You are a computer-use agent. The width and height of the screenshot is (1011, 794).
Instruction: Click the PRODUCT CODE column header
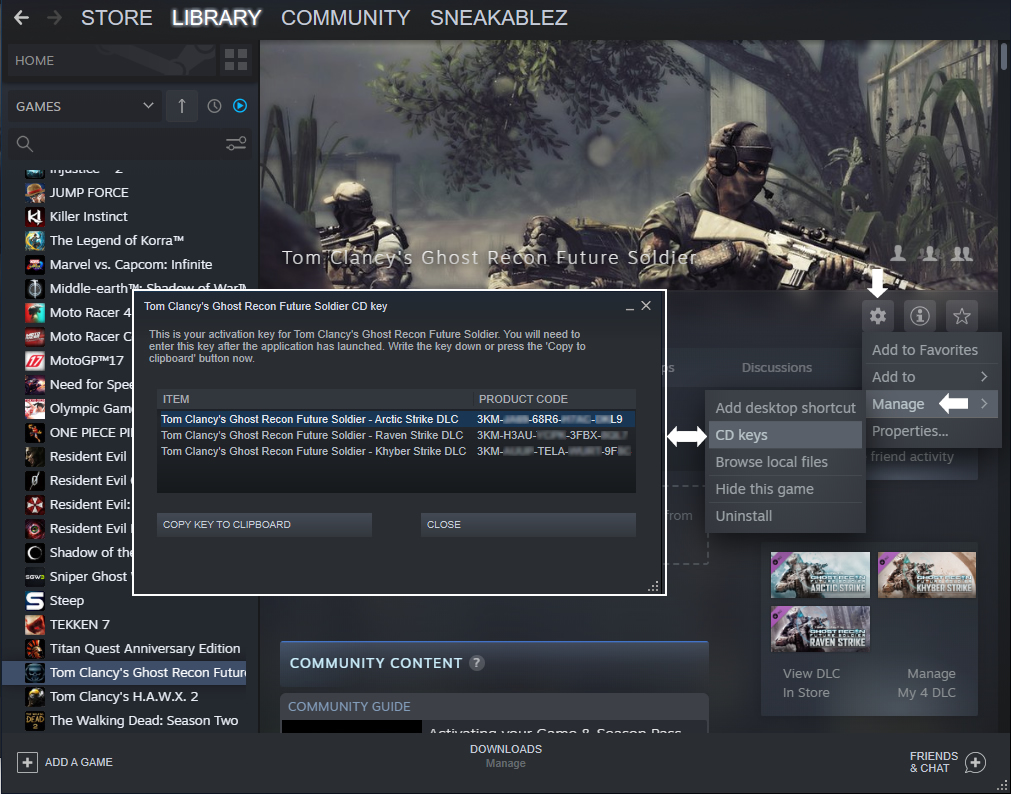[x=555, y=399]
